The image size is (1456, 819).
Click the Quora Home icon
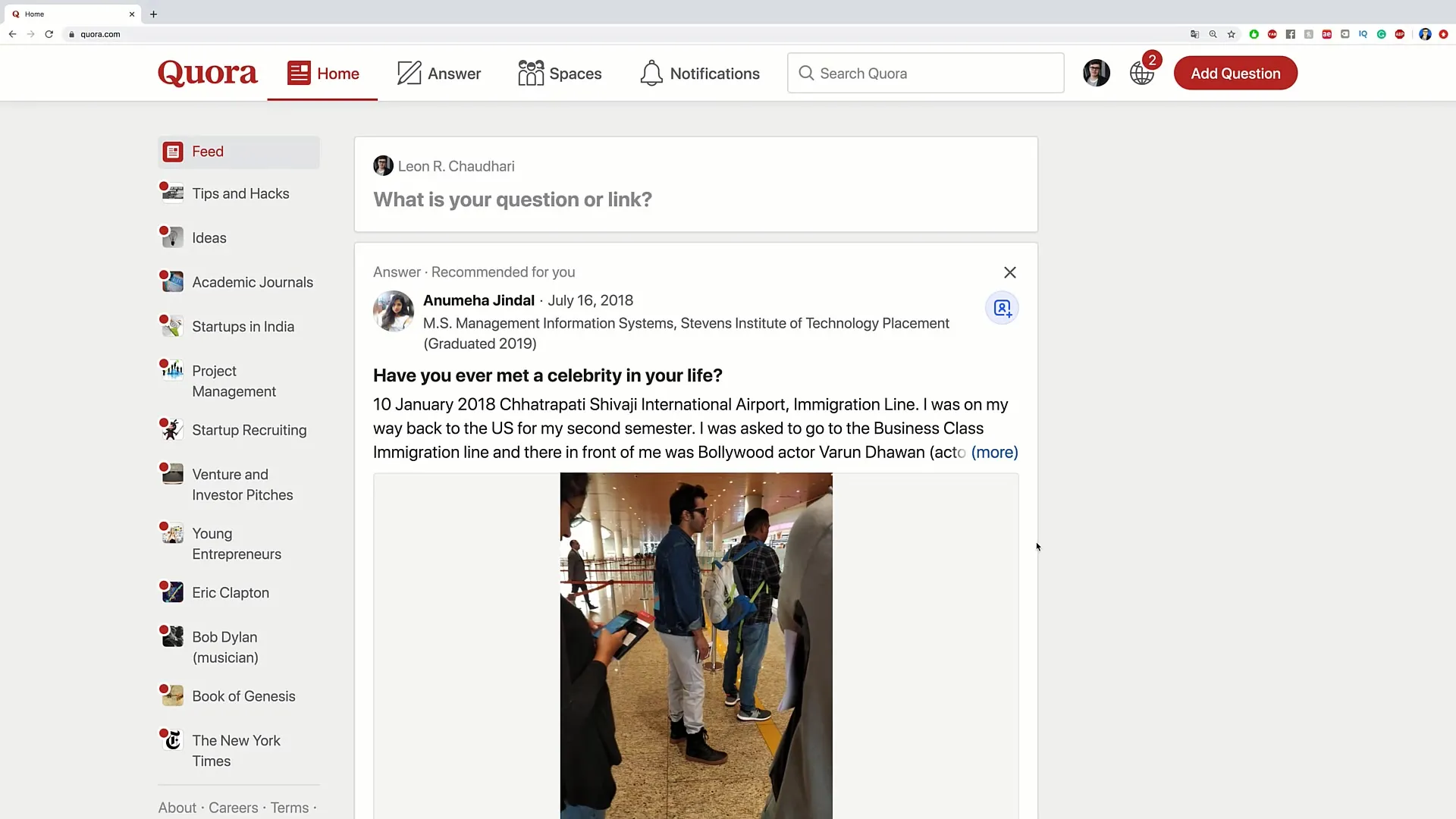[x=299, y=73]
